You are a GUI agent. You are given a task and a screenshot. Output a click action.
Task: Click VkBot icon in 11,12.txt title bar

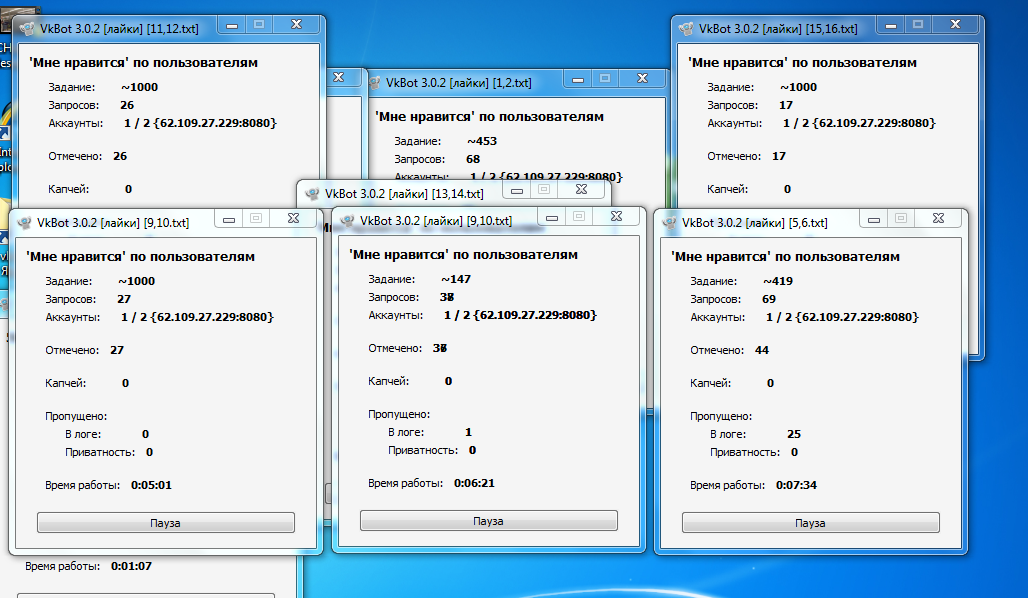(28, 29)
